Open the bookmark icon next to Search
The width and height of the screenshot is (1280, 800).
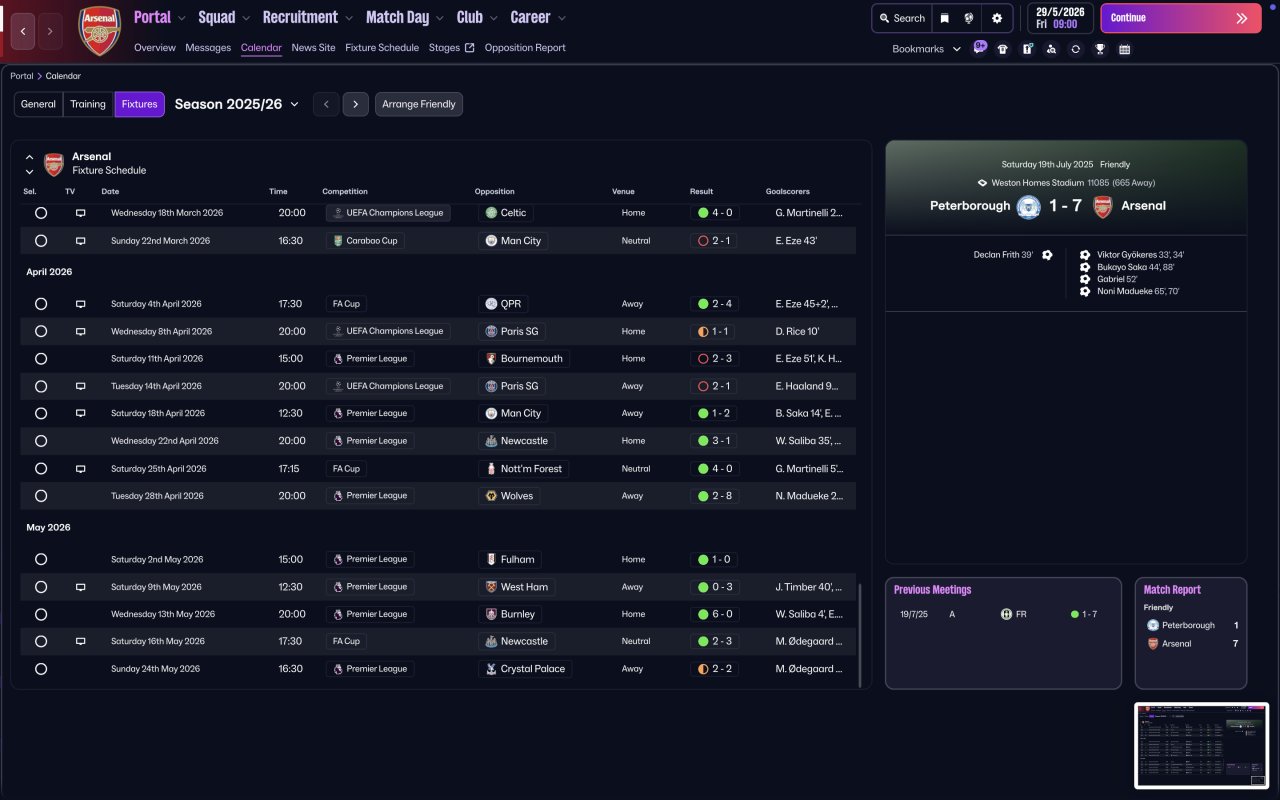click(944, 18)
